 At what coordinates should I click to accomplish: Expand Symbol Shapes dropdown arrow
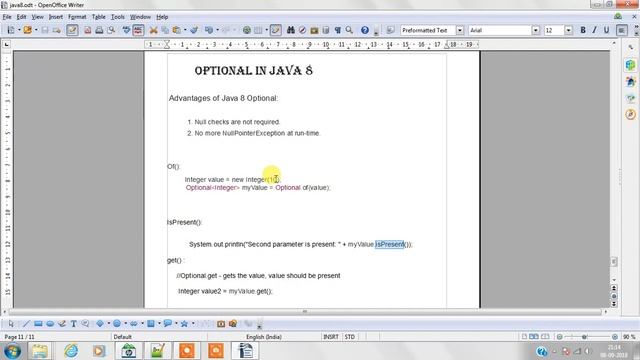click(x=125, y=324)
